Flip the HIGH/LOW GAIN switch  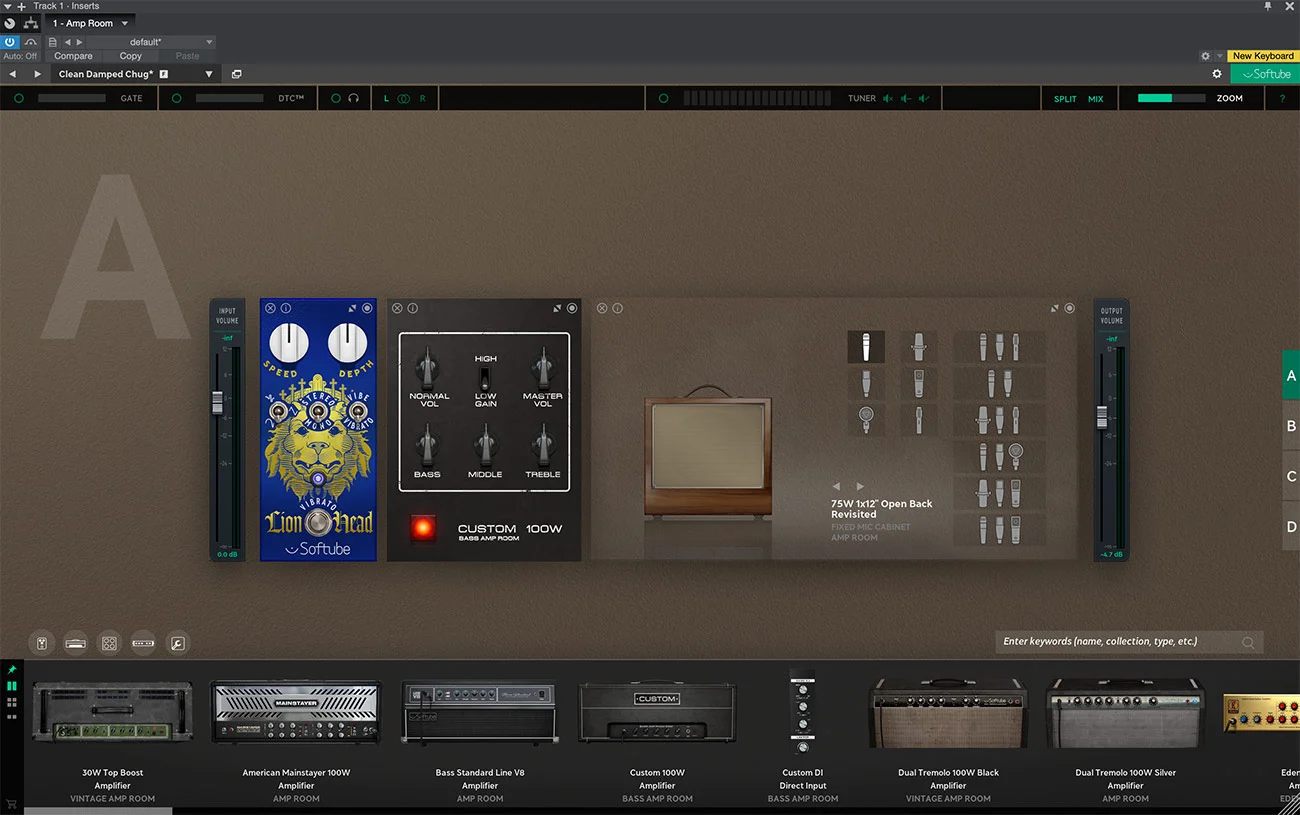pyautogui.click(x=485, y=378)
